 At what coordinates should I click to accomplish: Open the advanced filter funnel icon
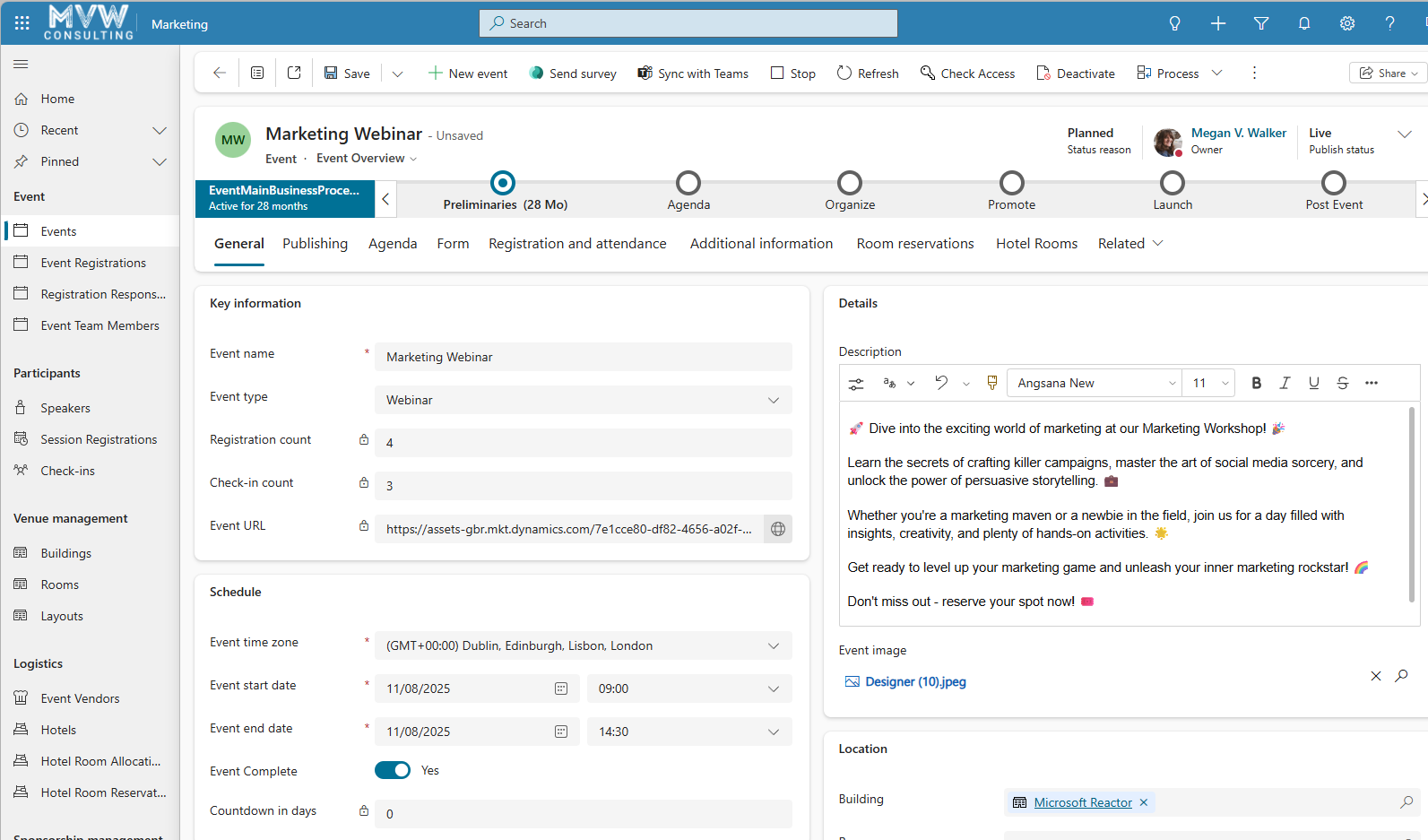[1260, 23]
